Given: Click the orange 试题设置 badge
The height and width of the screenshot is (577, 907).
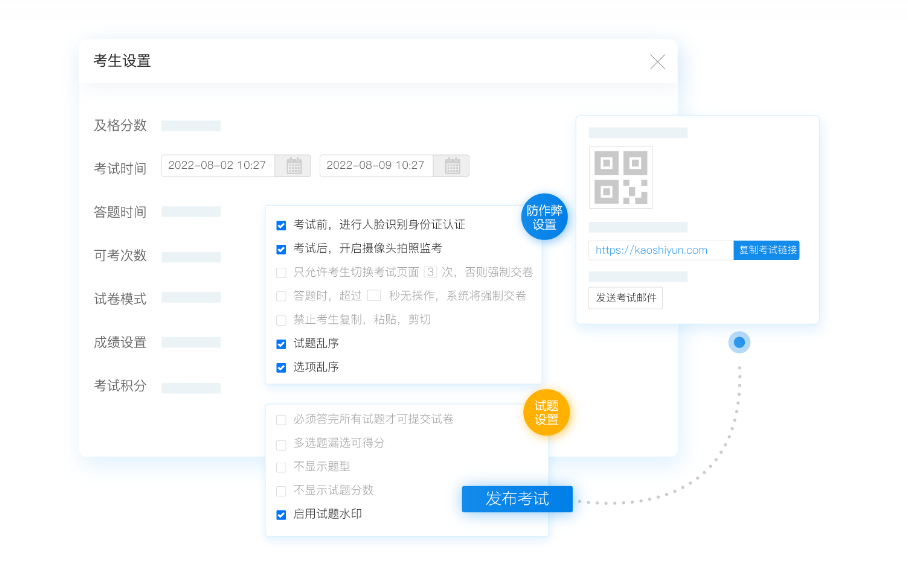Looking at the screenshot, I should tap(546, 412).
